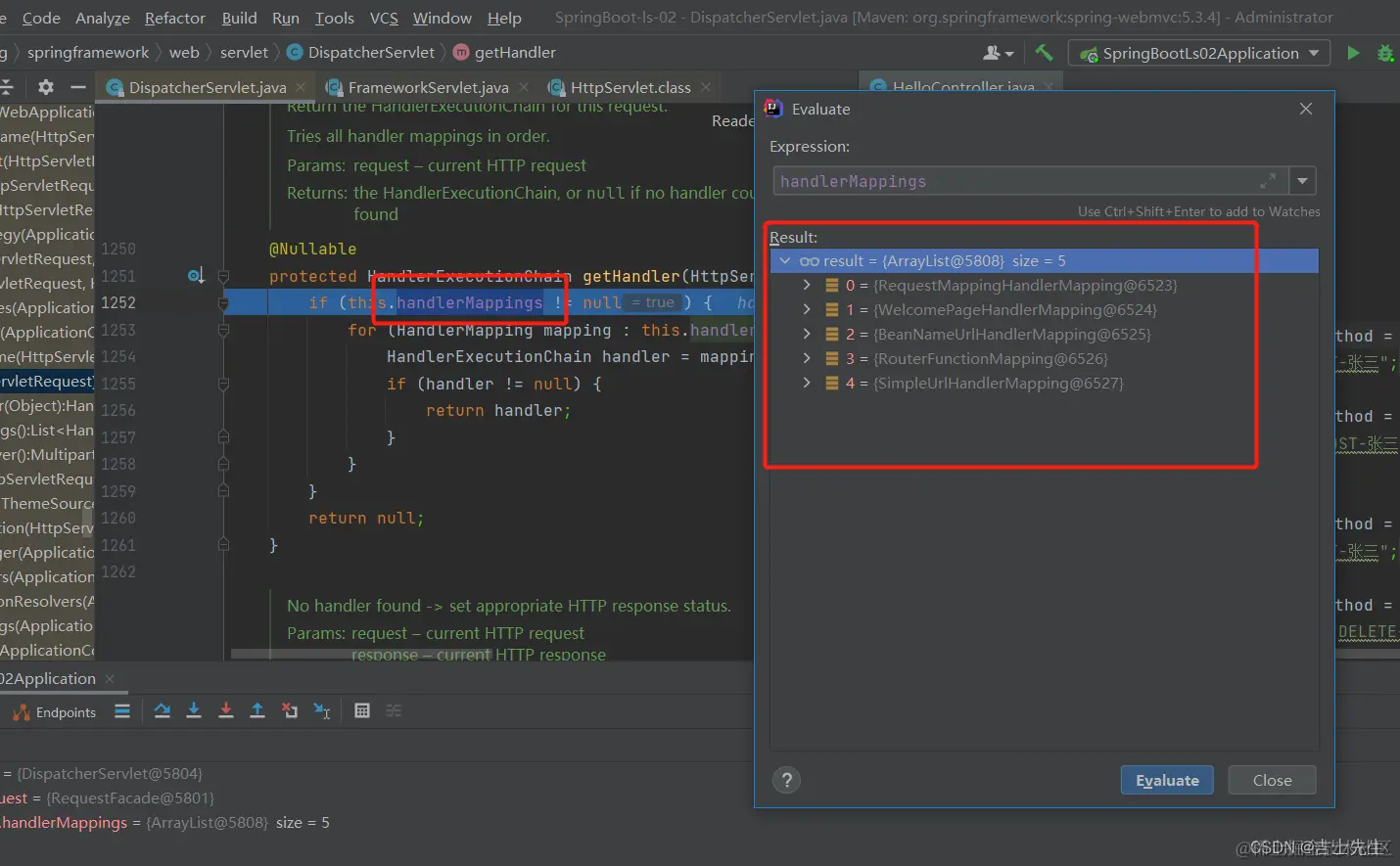1400x866 pixels.
Task: Open the Refactor menu
Action: pos(175,18)
